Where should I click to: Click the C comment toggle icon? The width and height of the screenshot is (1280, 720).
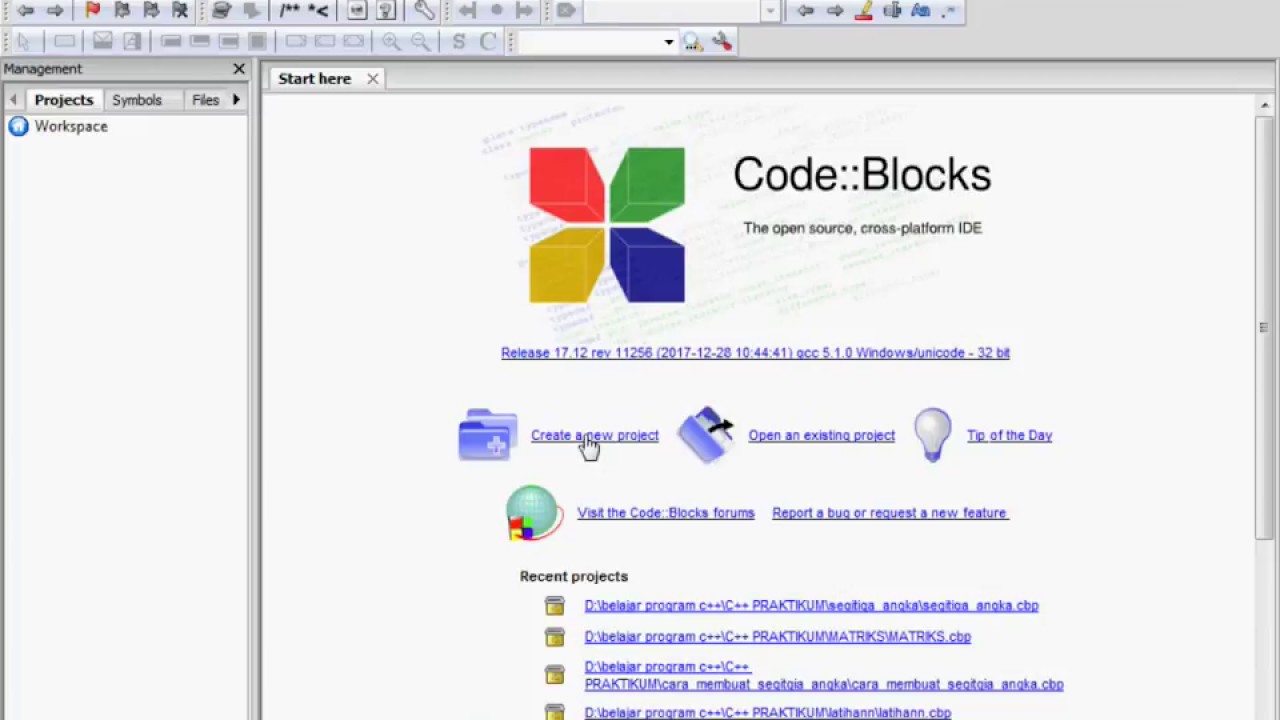tap(488, 41)
